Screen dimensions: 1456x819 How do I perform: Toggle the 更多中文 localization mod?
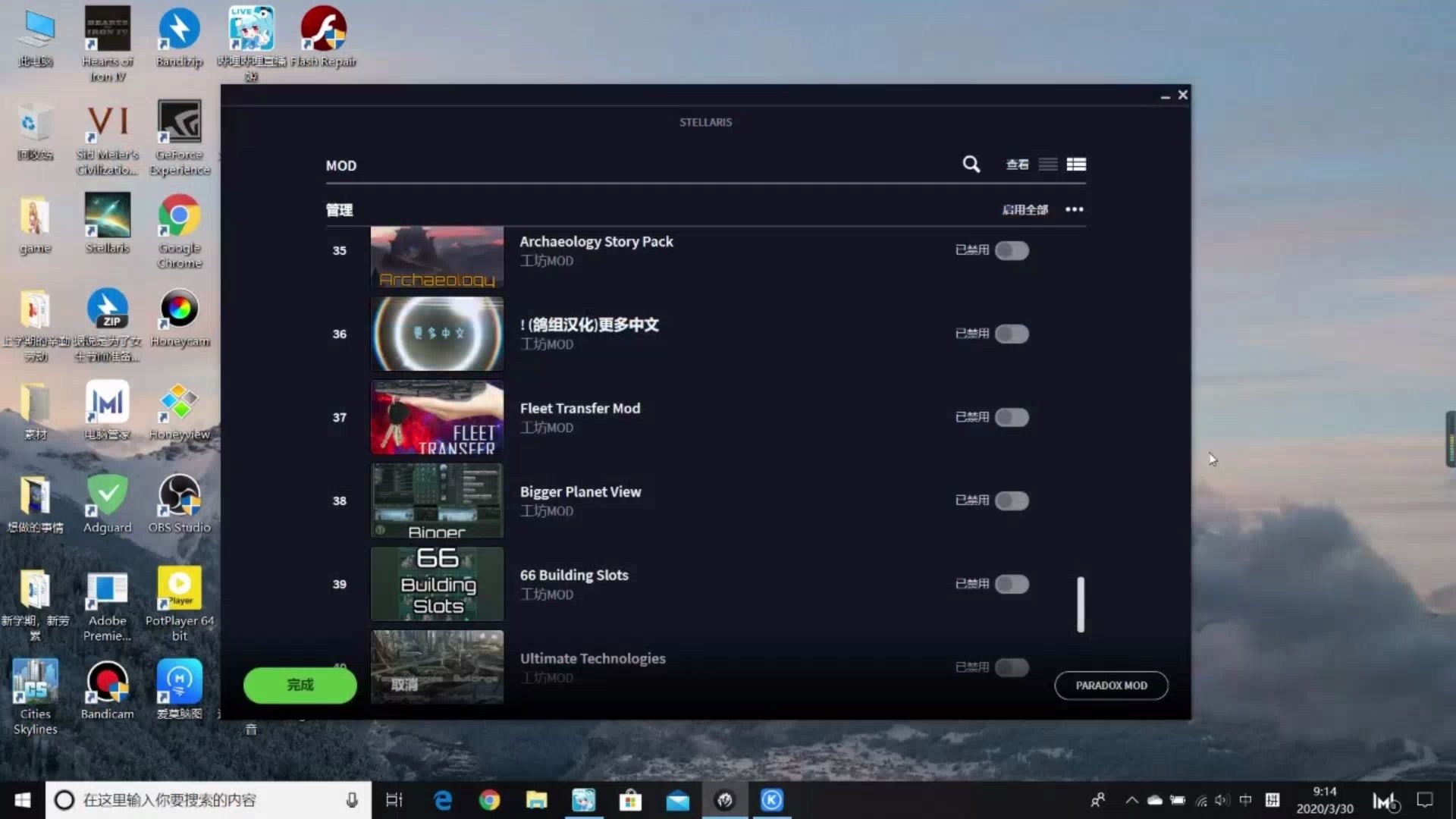click(1012, 334)
